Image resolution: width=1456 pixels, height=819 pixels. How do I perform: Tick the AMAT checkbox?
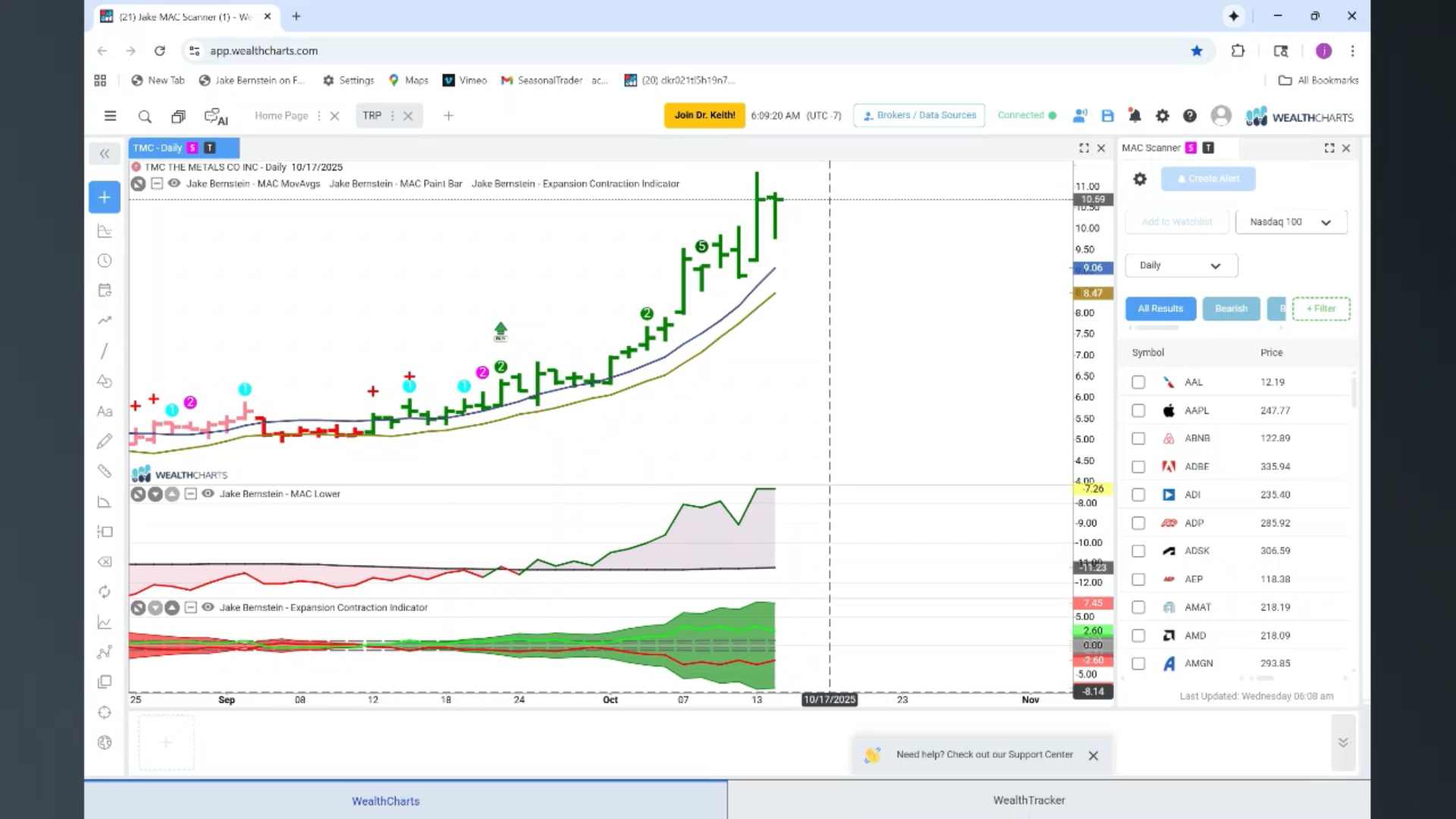1138,607
